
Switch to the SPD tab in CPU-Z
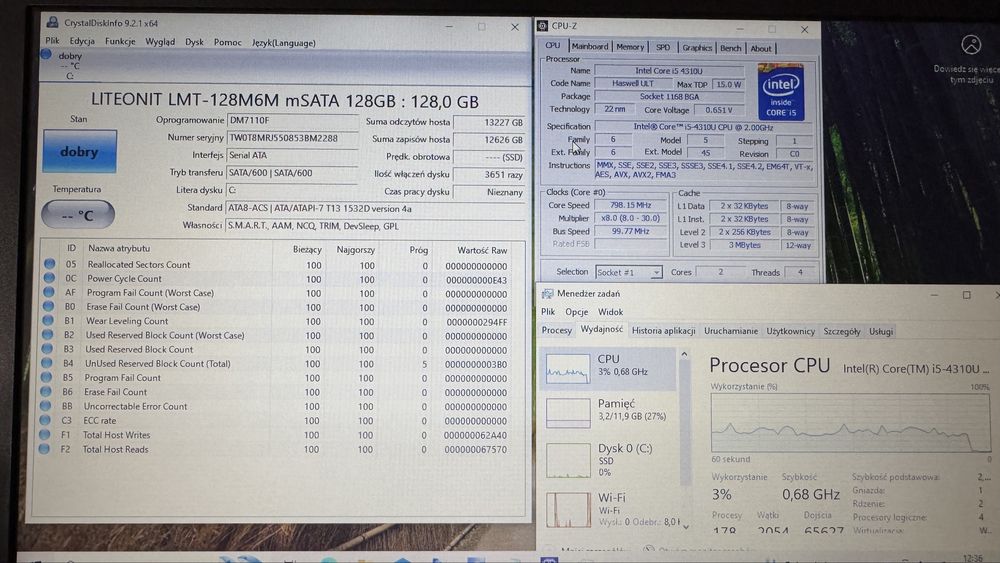click(663, 47)
